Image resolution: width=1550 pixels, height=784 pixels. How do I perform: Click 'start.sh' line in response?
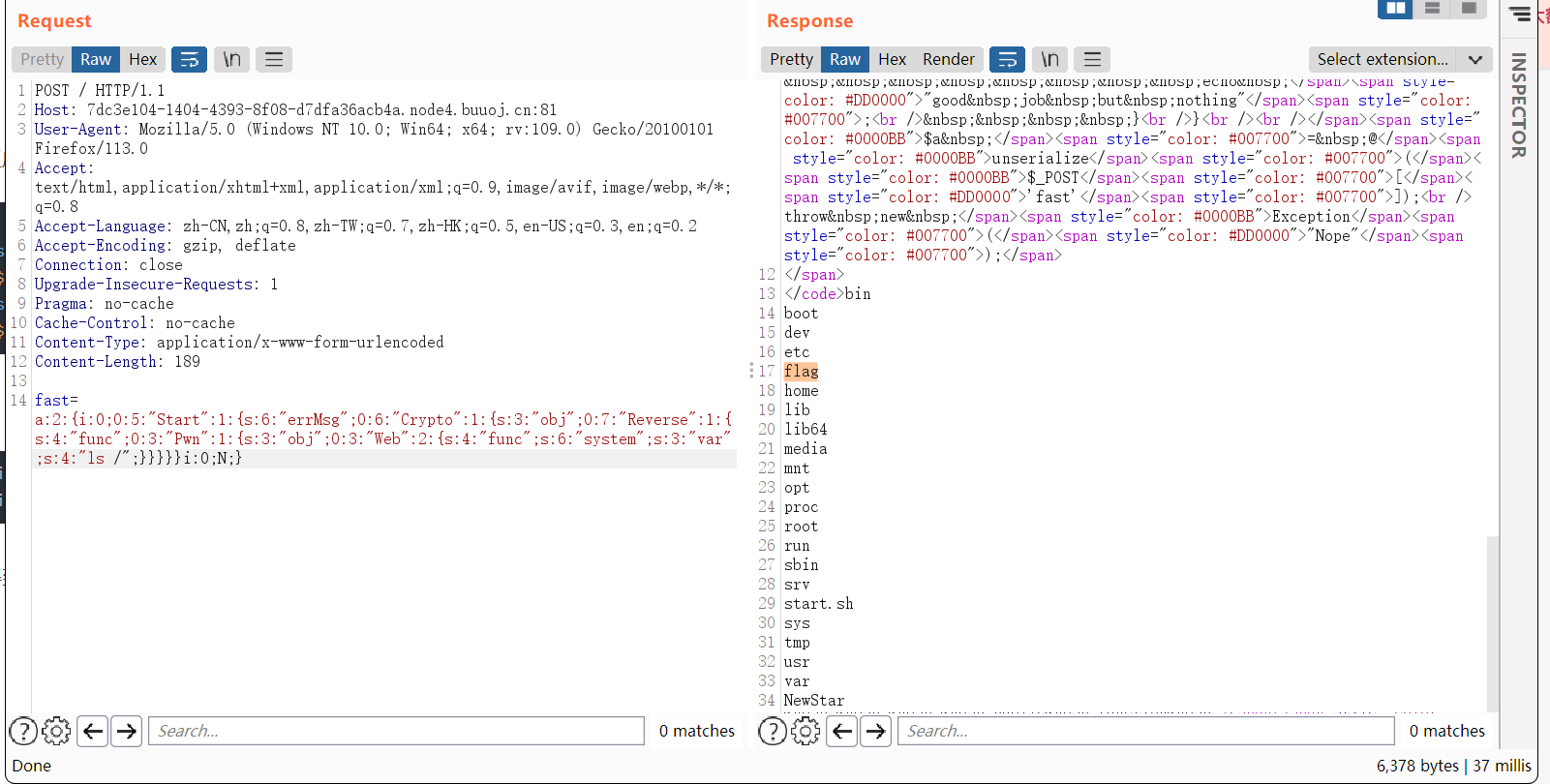[819, 604]
